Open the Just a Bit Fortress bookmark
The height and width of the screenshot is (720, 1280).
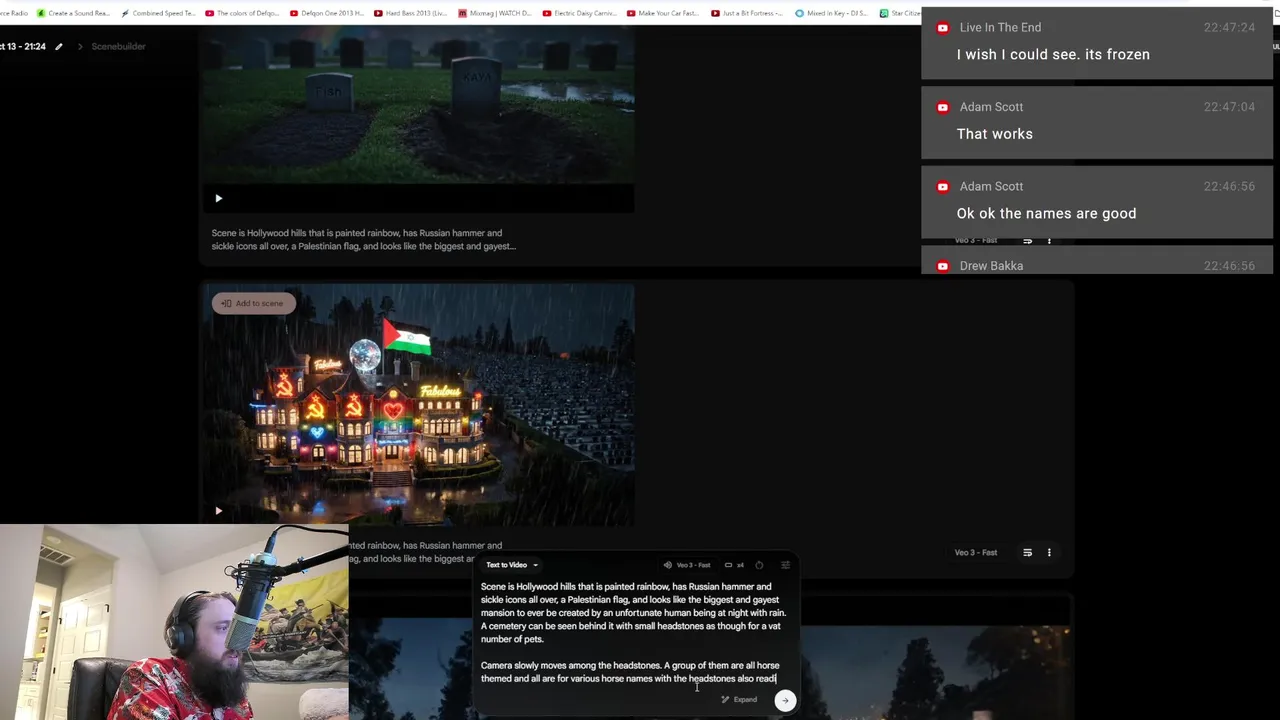[x=748, y=13]
